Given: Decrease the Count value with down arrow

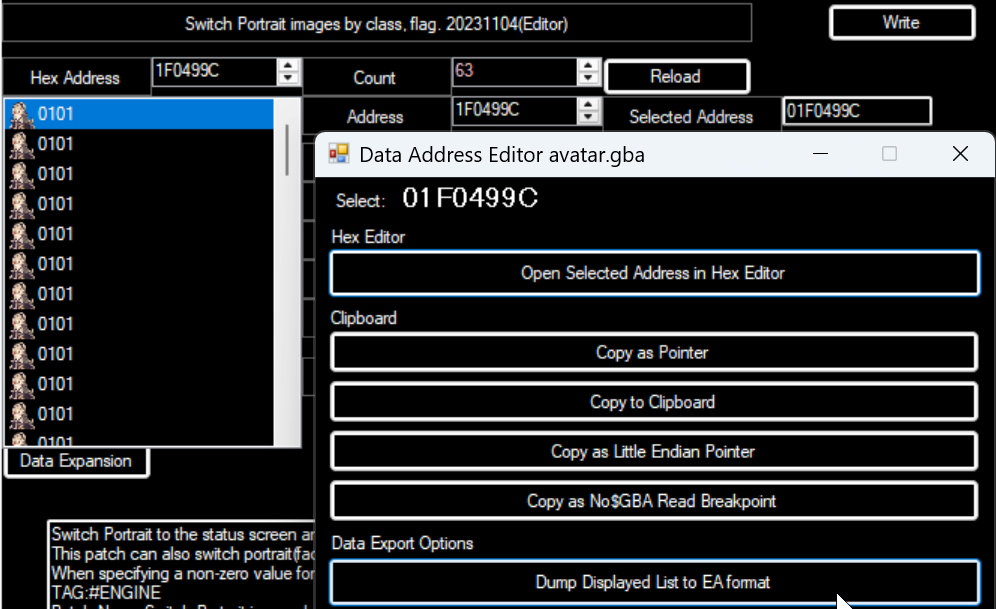Looking at the screenshot, I should coord(589,79).
